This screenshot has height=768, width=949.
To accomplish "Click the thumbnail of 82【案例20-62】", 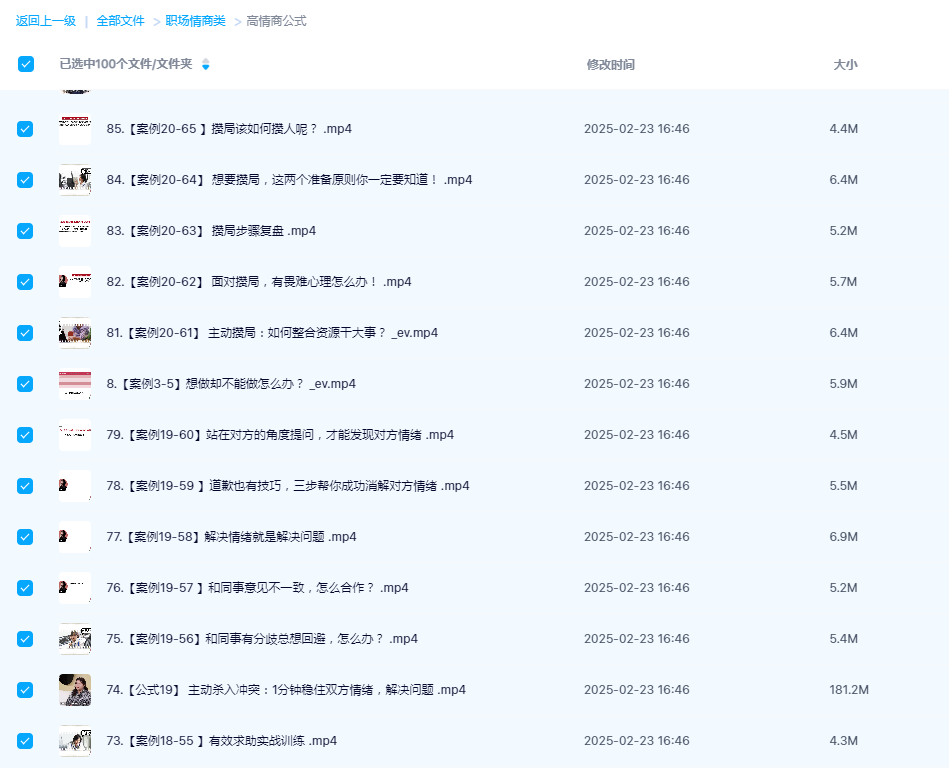I will pos(75,281).
